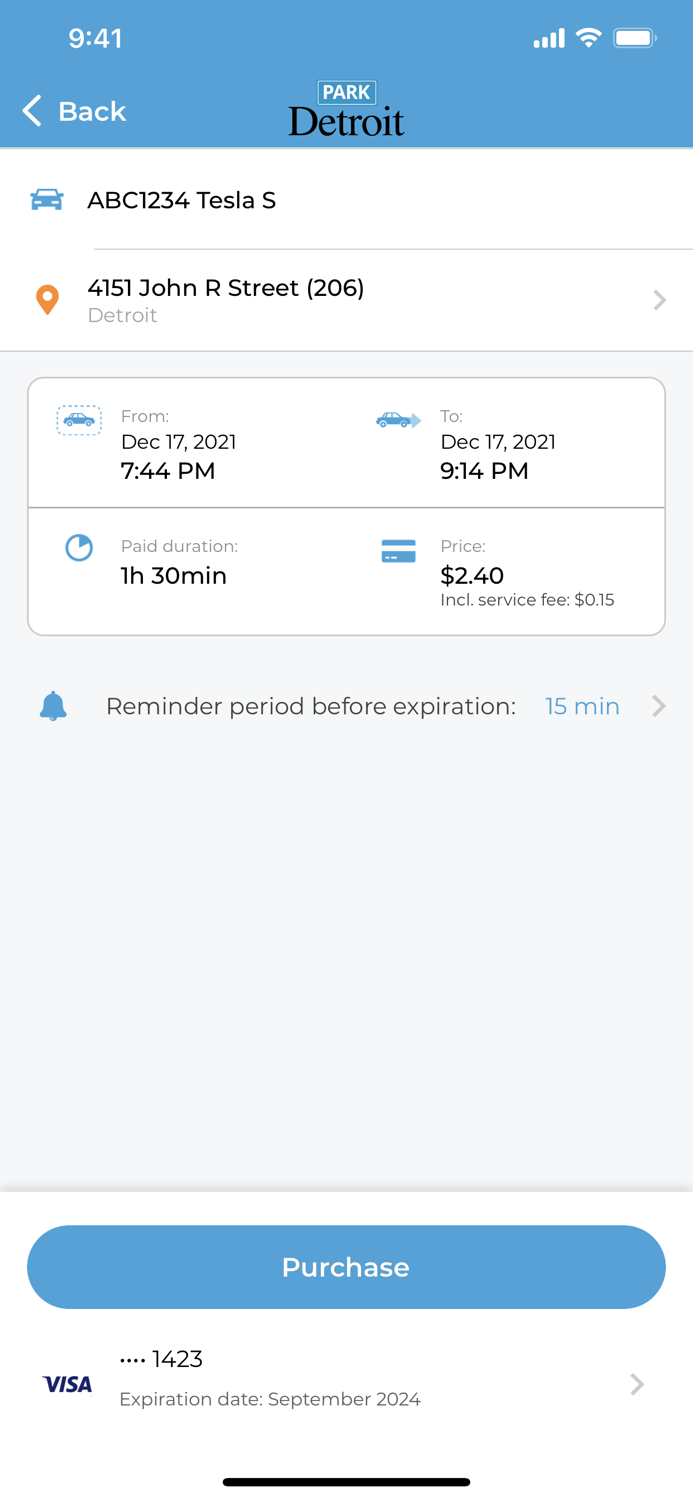Tap the VISA card logo
Screen dimensions: 693x1500
(x=67, y=1384)
